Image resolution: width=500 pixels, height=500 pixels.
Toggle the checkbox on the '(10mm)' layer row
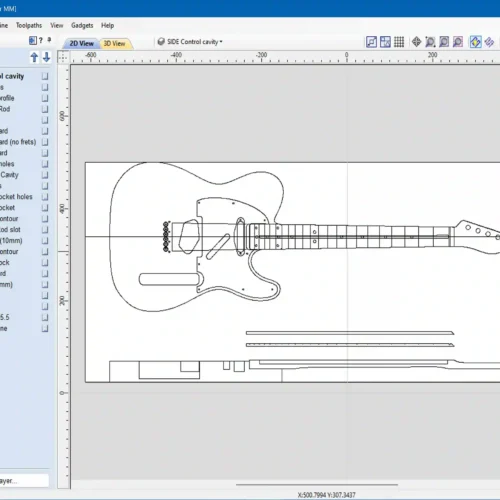45,241
